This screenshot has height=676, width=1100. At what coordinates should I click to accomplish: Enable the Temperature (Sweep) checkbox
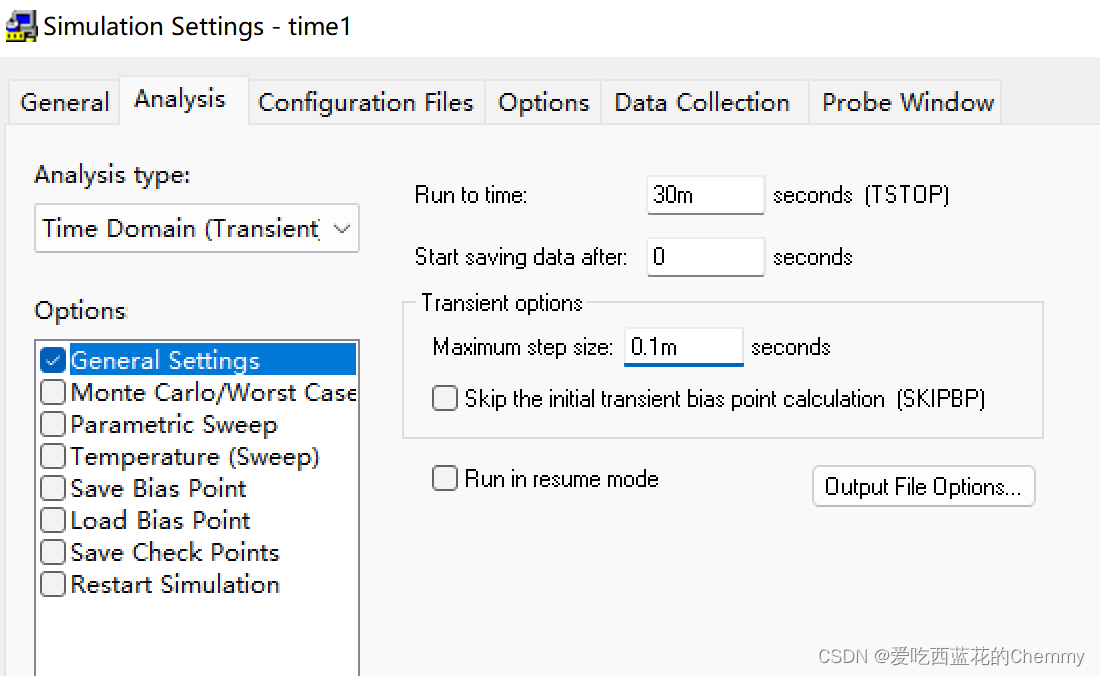(x=53, y=456)
